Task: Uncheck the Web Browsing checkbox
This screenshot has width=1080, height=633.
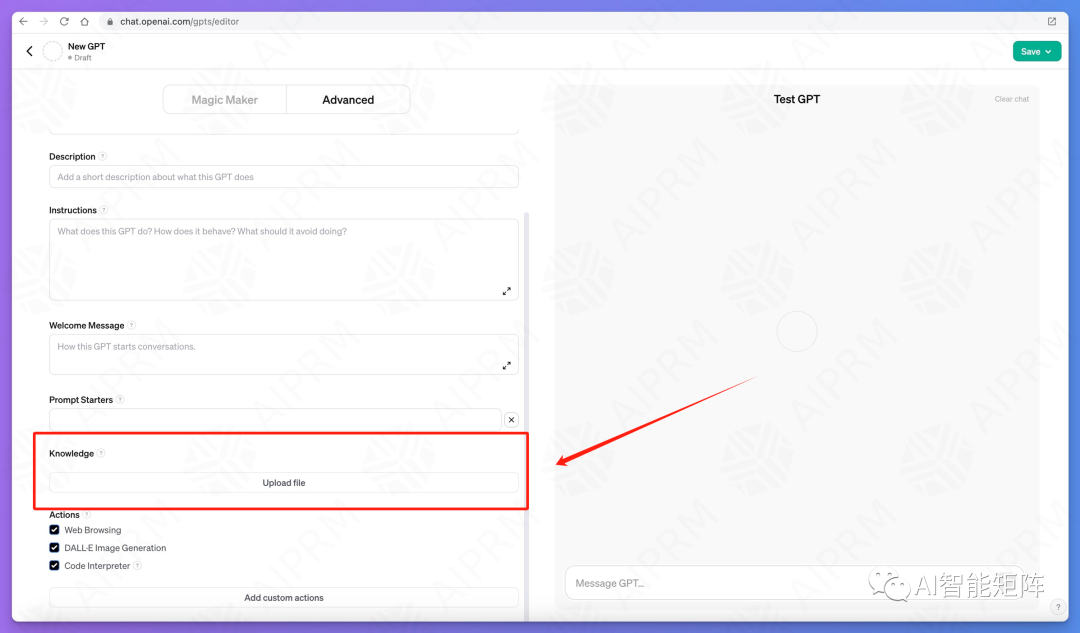Action: (x=54, y=530)
